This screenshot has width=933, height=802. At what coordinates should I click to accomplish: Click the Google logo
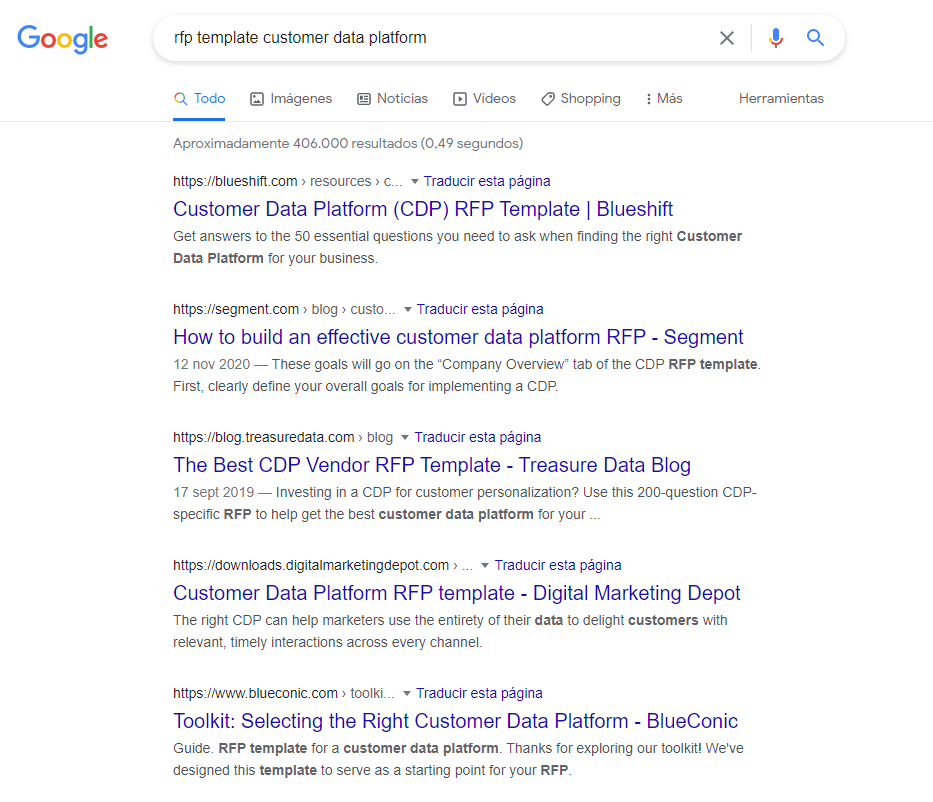click(62, 39)
